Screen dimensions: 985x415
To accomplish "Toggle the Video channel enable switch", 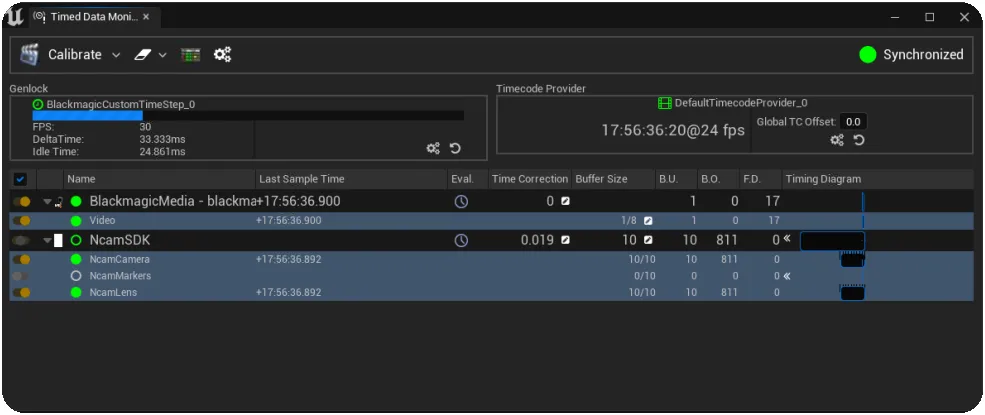I will click(x=22, y=221).
